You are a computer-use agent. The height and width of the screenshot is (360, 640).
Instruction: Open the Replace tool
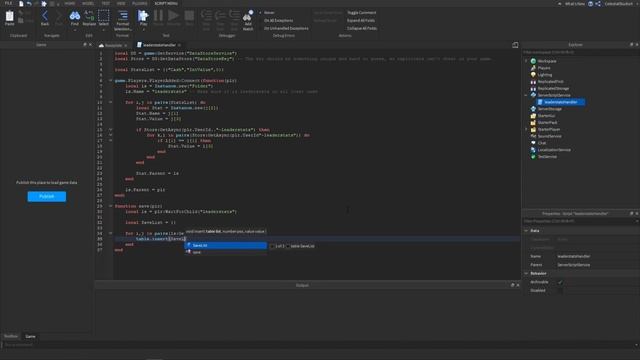pos(89,16)
